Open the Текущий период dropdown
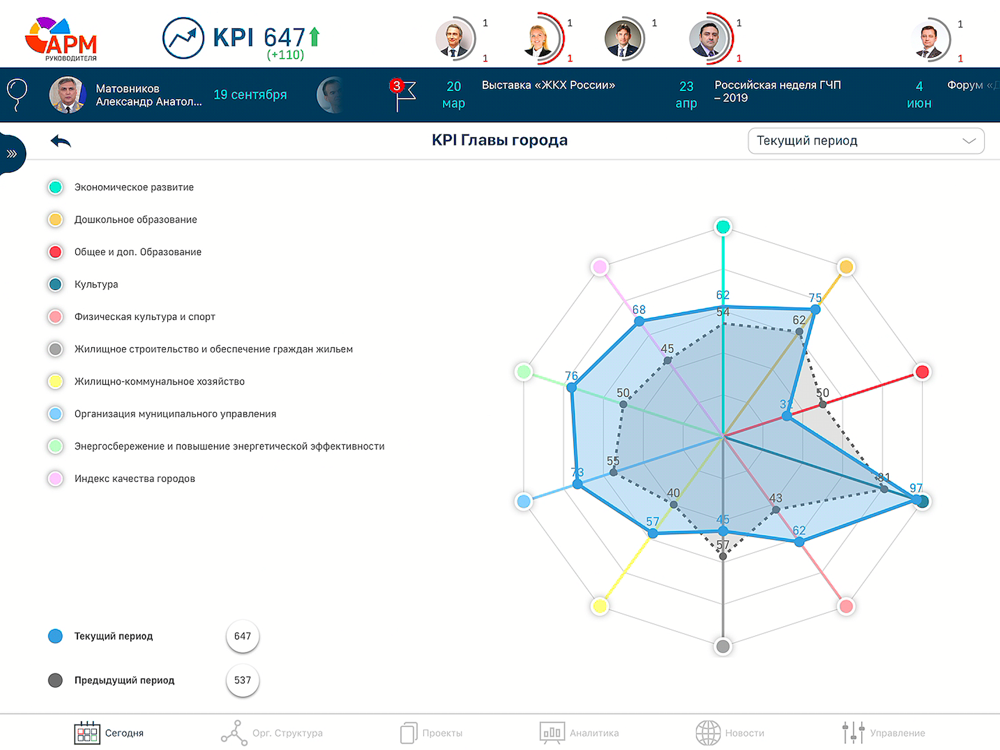The width and height of the screenshot is (1000, 750). [866, 141]
